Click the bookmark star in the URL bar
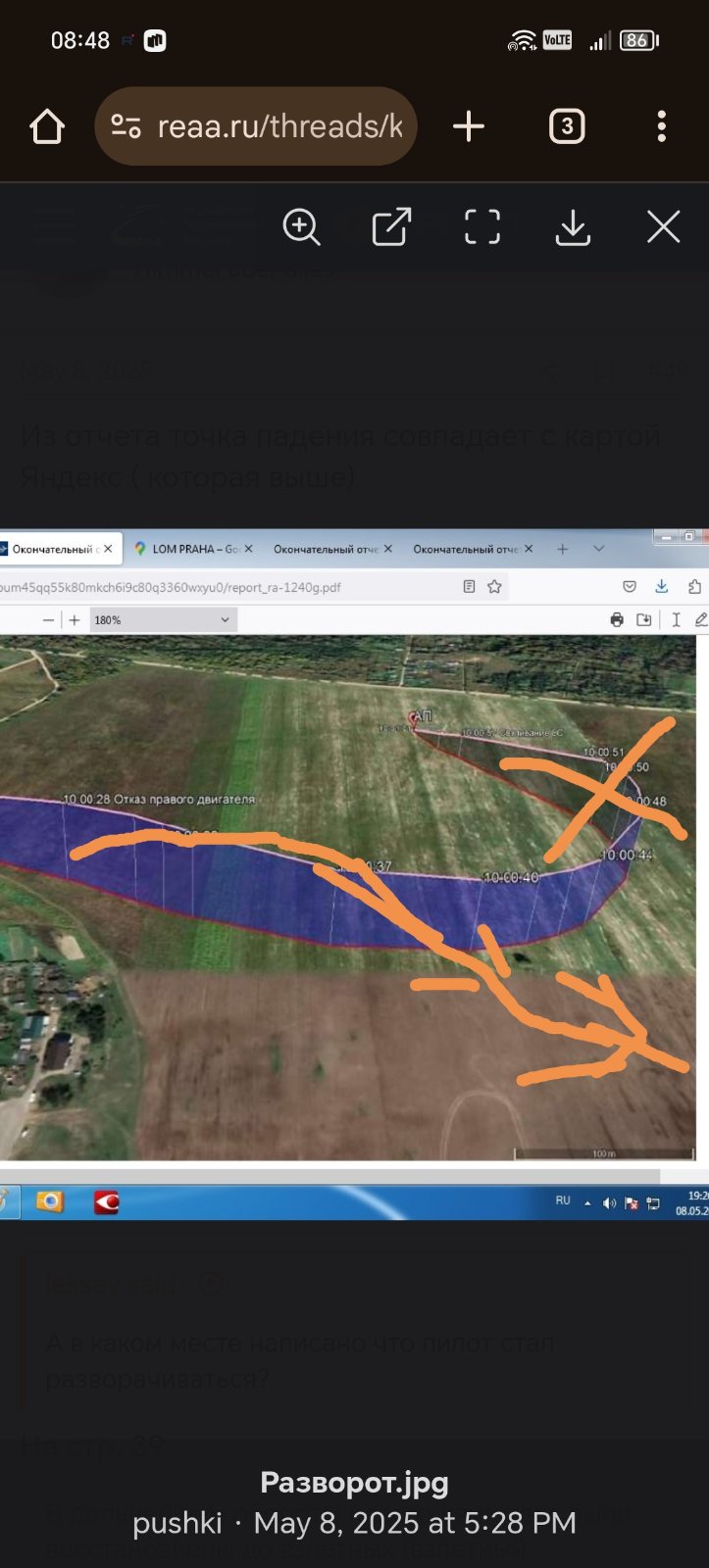709x1568 pixels. 494,586
